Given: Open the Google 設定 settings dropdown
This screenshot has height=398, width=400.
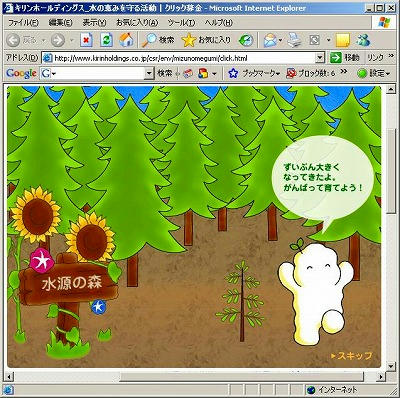Looking at the screenshot, I should pyautogui.click(x=373, y=73).
